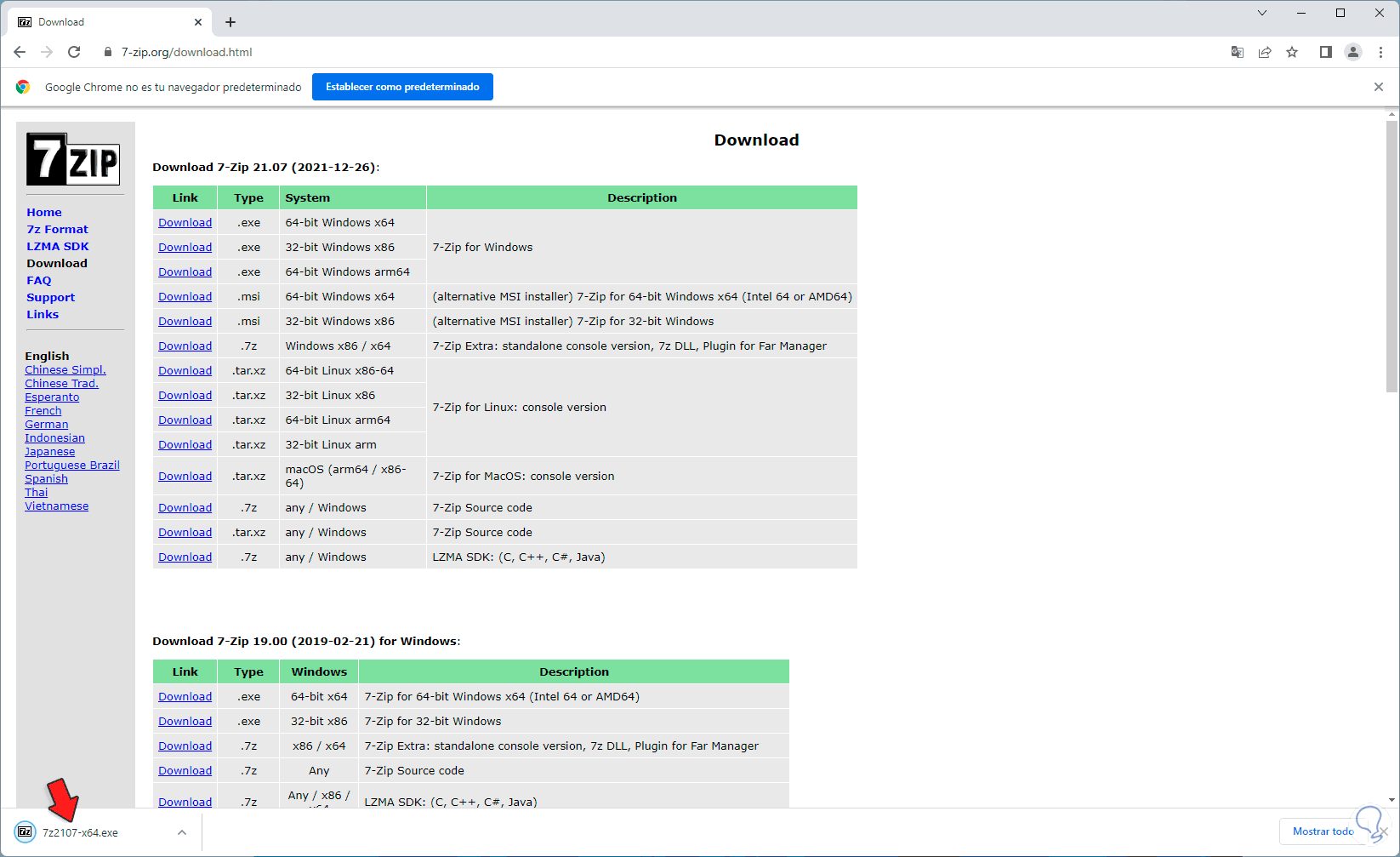The height and width of the screenshot is (857, 1400).
Task: Click the Mostrar todo downloads button
Action: tap(1323, 831)
